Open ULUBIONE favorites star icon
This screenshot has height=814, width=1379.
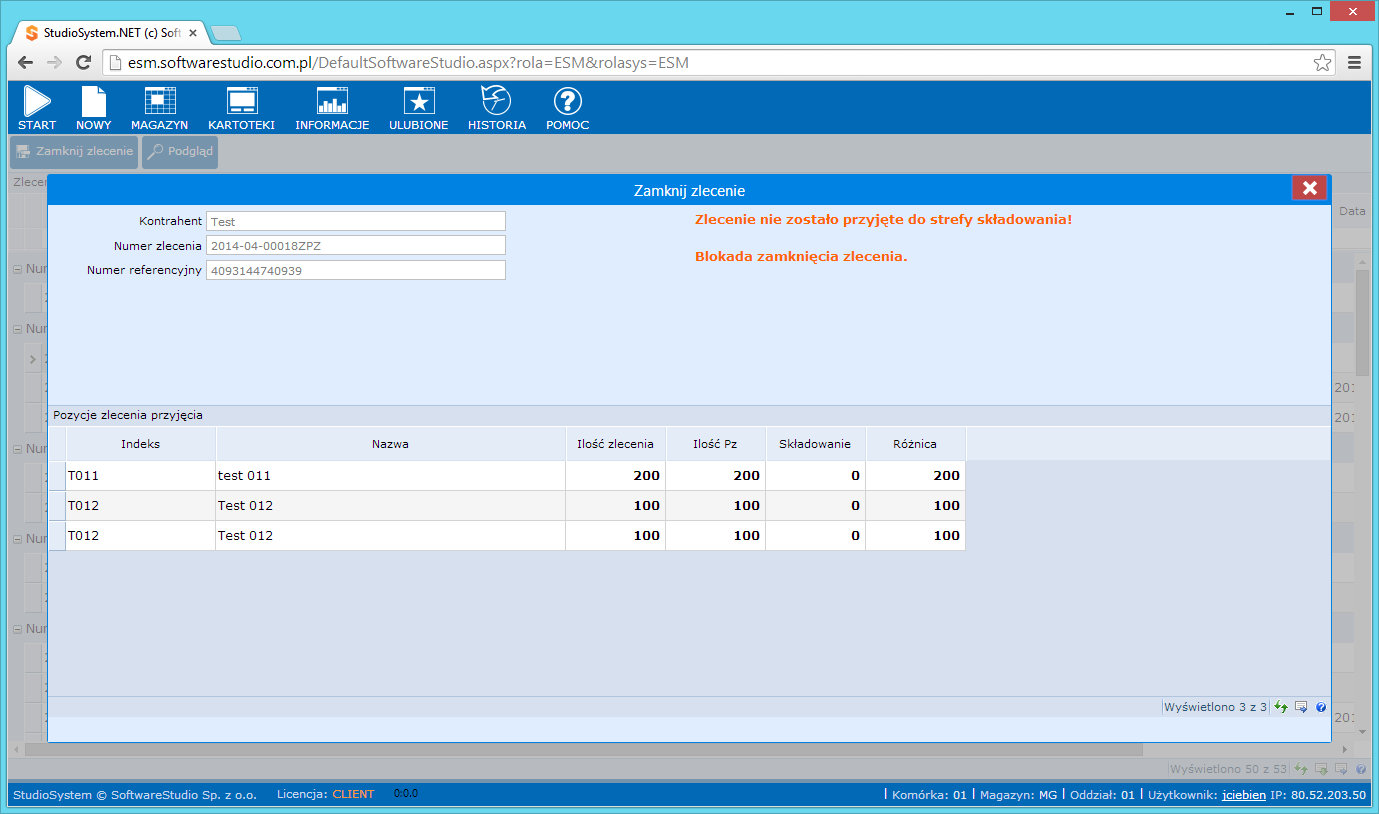click(418, 107)
